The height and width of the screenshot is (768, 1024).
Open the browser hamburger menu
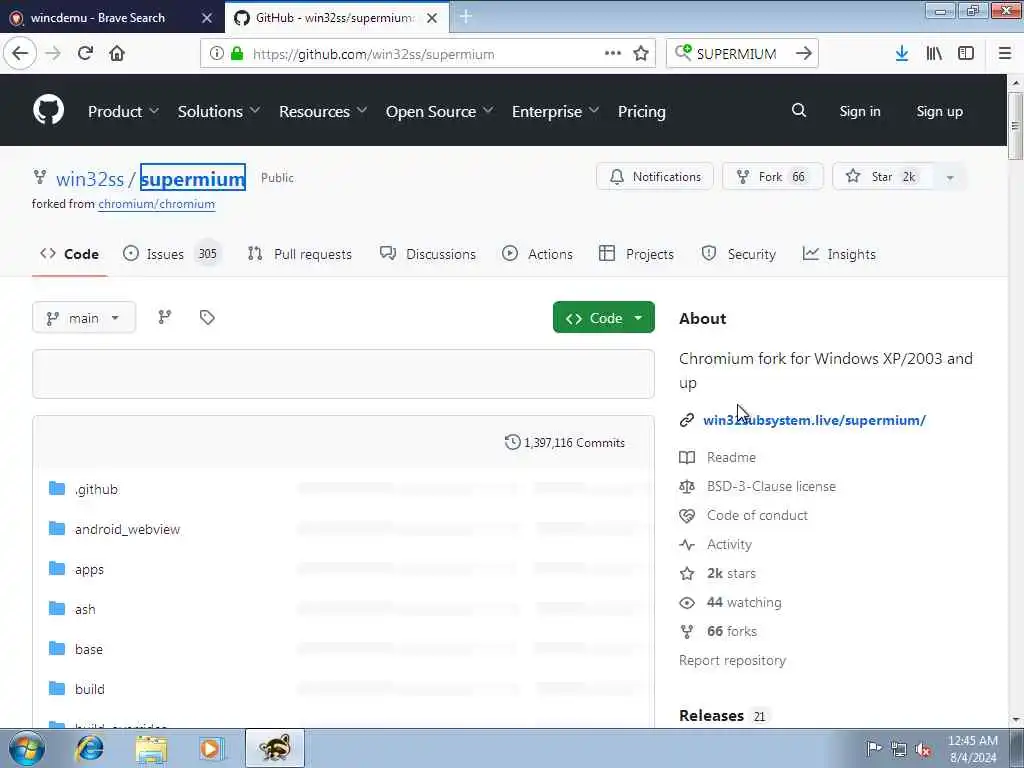[1005, 54]
